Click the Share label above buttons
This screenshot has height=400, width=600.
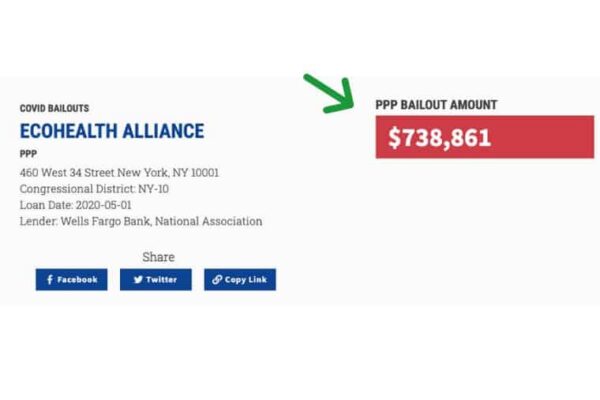(158, 257)
